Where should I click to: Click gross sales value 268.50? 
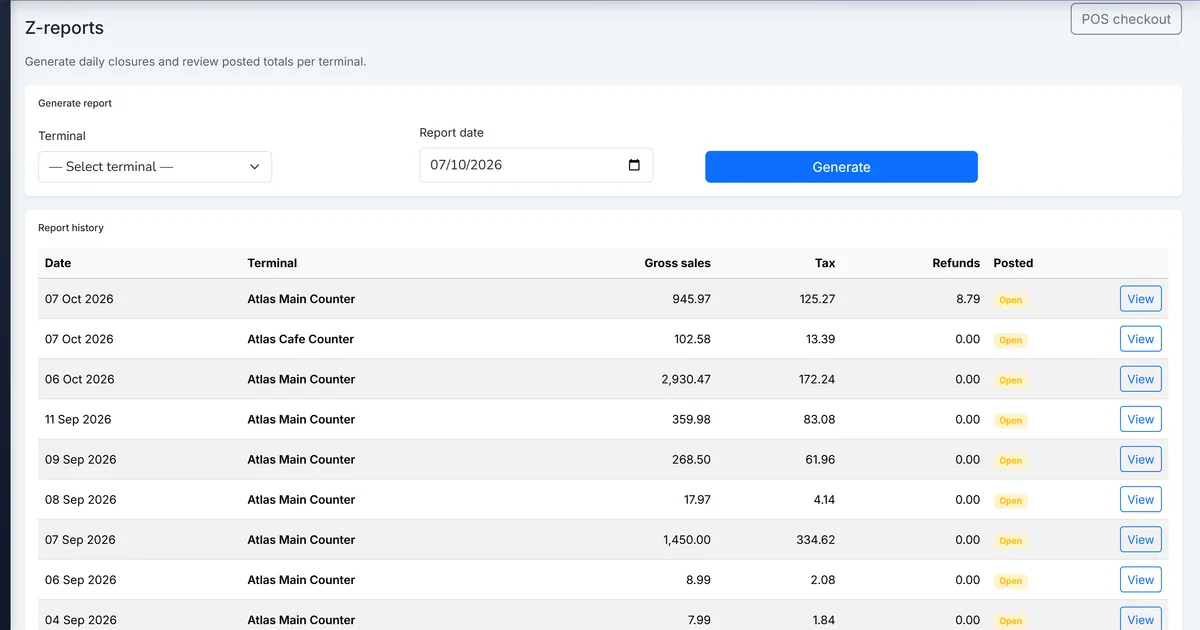pos(691,459)
